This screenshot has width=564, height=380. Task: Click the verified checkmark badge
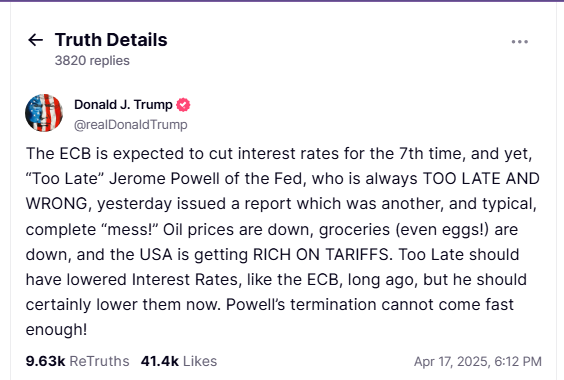(183, 105)
